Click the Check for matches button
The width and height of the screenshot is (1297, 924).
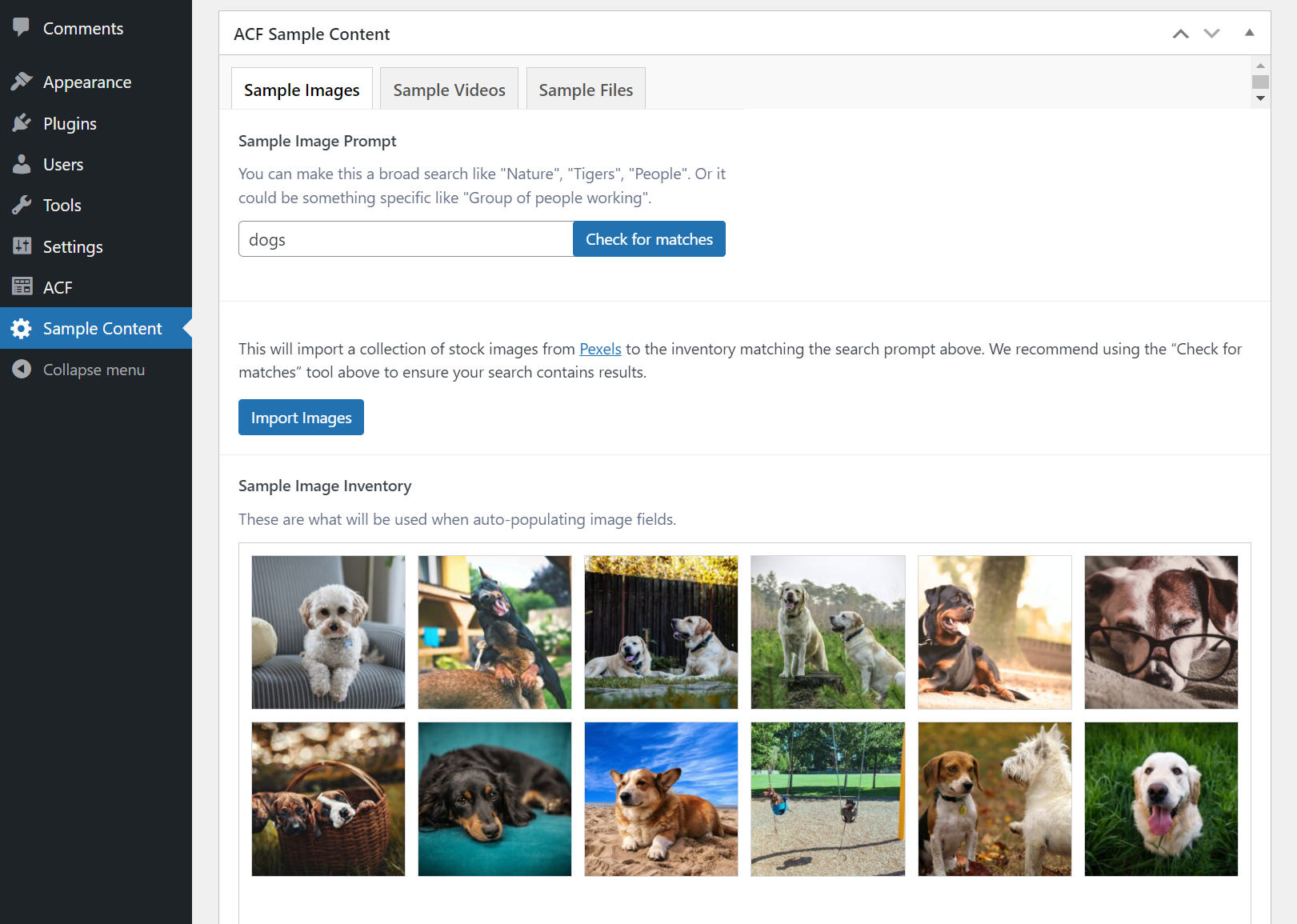[x=649, y=239]
